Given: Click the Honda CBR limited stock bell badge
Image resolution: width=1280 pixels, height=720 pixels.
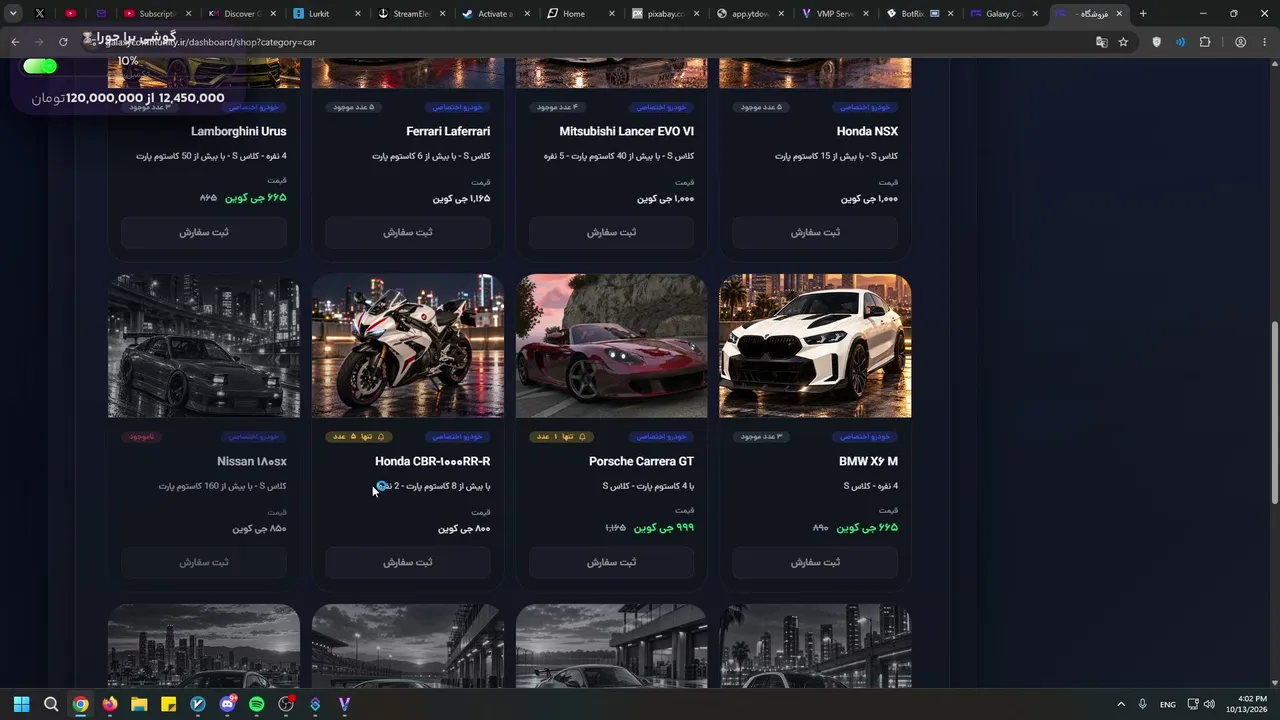Looking at the screenshot, I should click(358, 436).
